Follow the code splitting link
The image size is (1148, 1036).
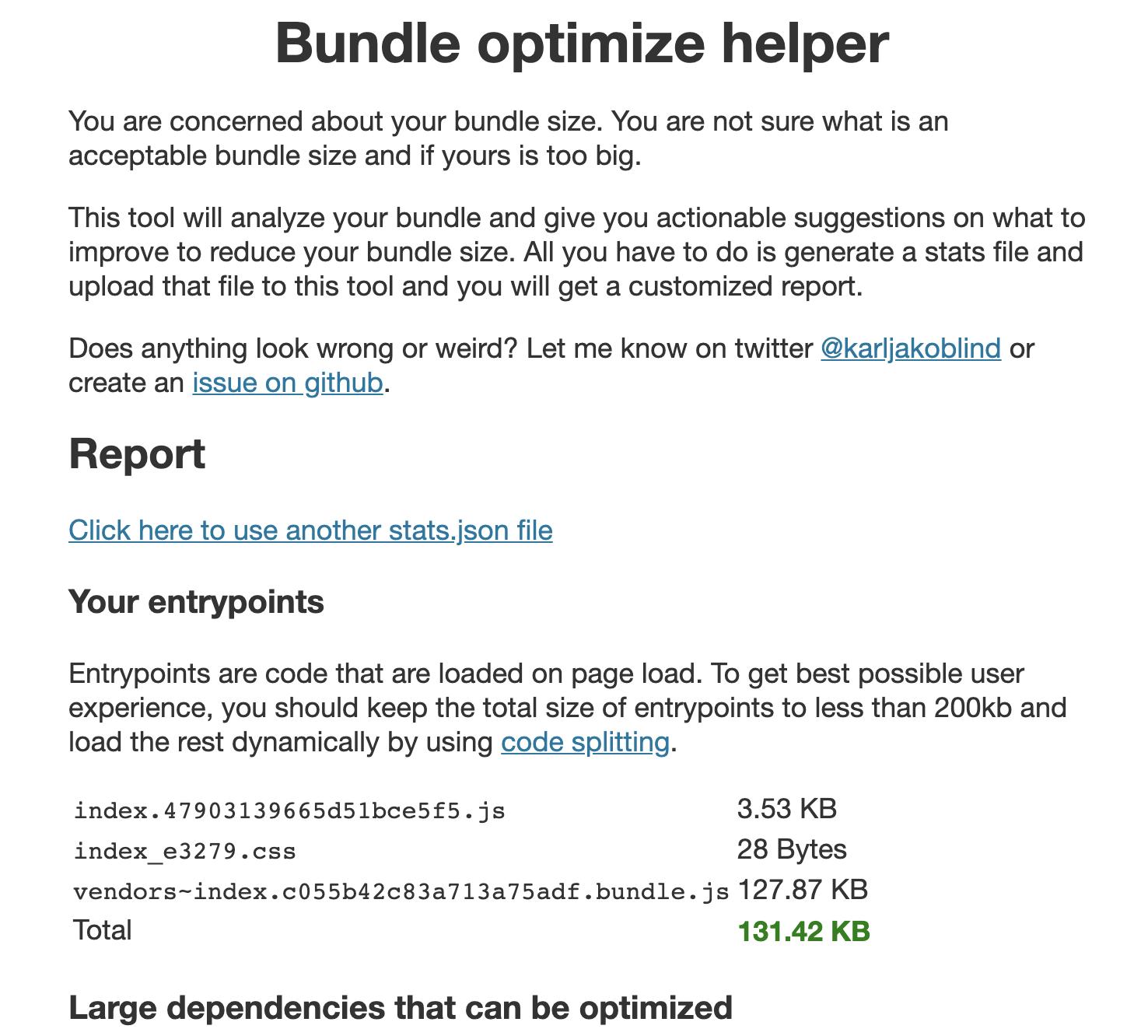point(585,742)
